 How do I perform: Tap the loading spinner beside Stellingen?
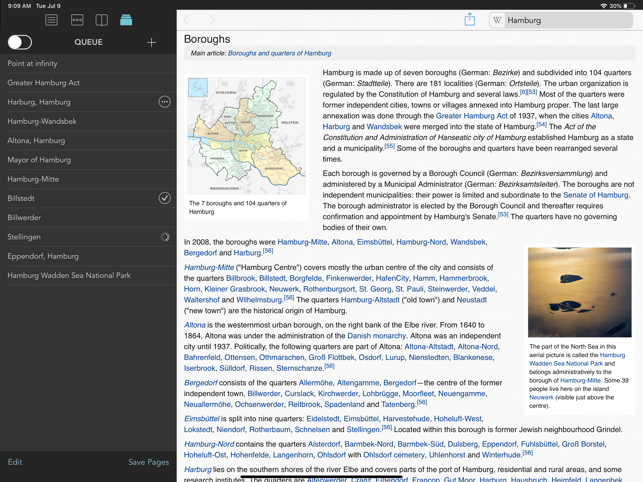click(x=164, y=237)
